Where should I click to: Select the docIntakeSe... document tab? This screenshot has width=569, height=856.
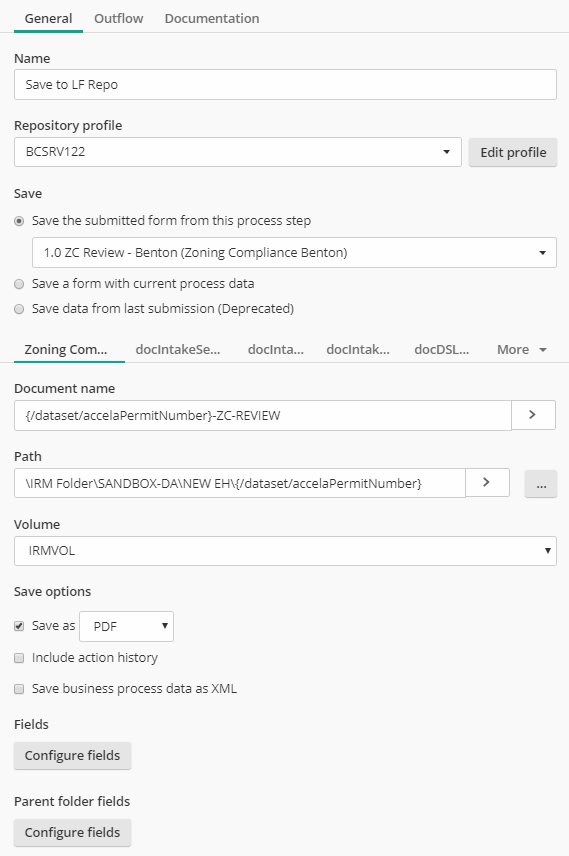178,349
